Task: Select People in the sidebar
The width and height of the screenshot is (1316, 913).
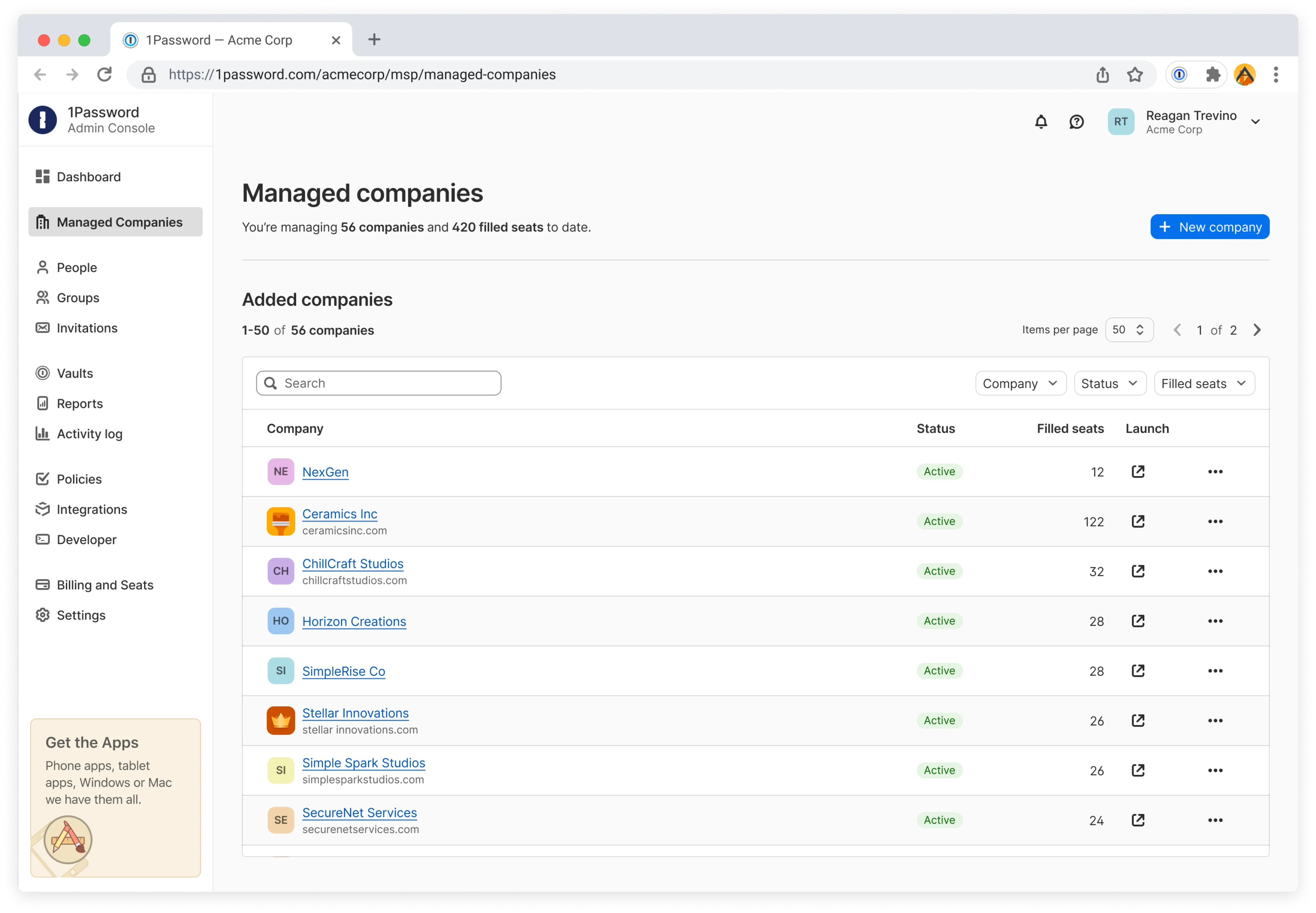Action: point(77,267)
